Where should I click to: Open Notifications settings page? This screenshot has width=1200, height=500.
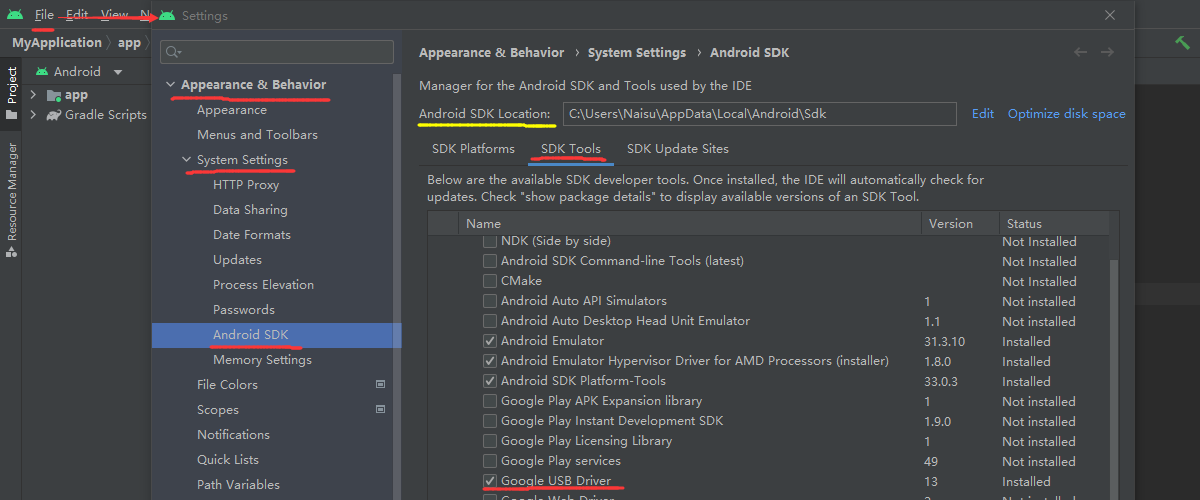[x=233, y=435]
